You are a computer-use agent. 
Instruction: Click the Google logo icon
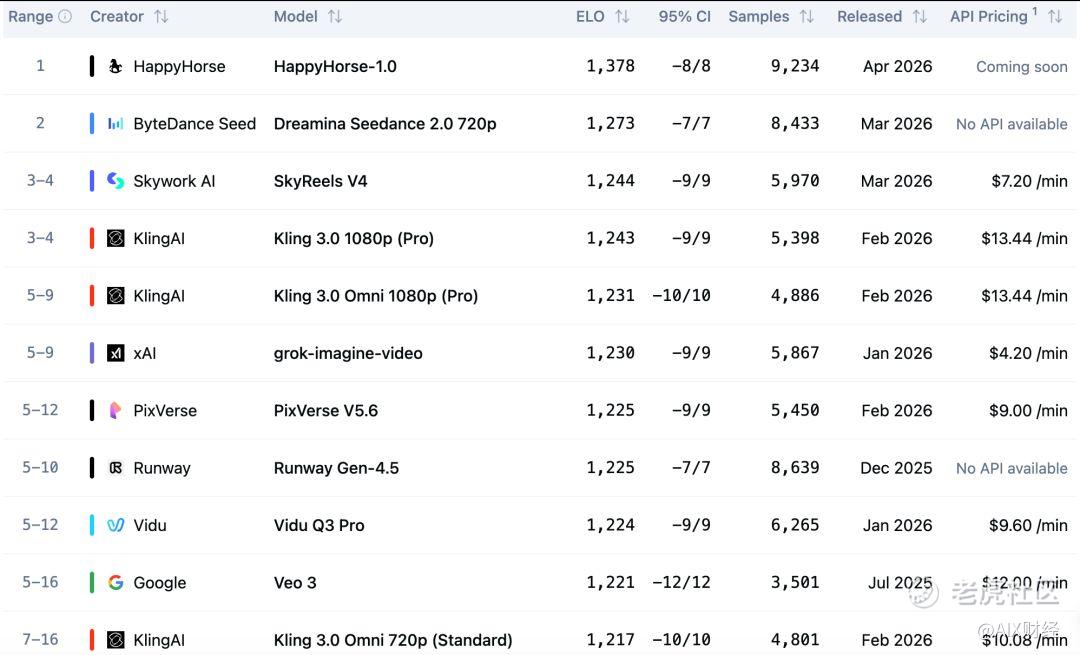(x=116, y=583)
